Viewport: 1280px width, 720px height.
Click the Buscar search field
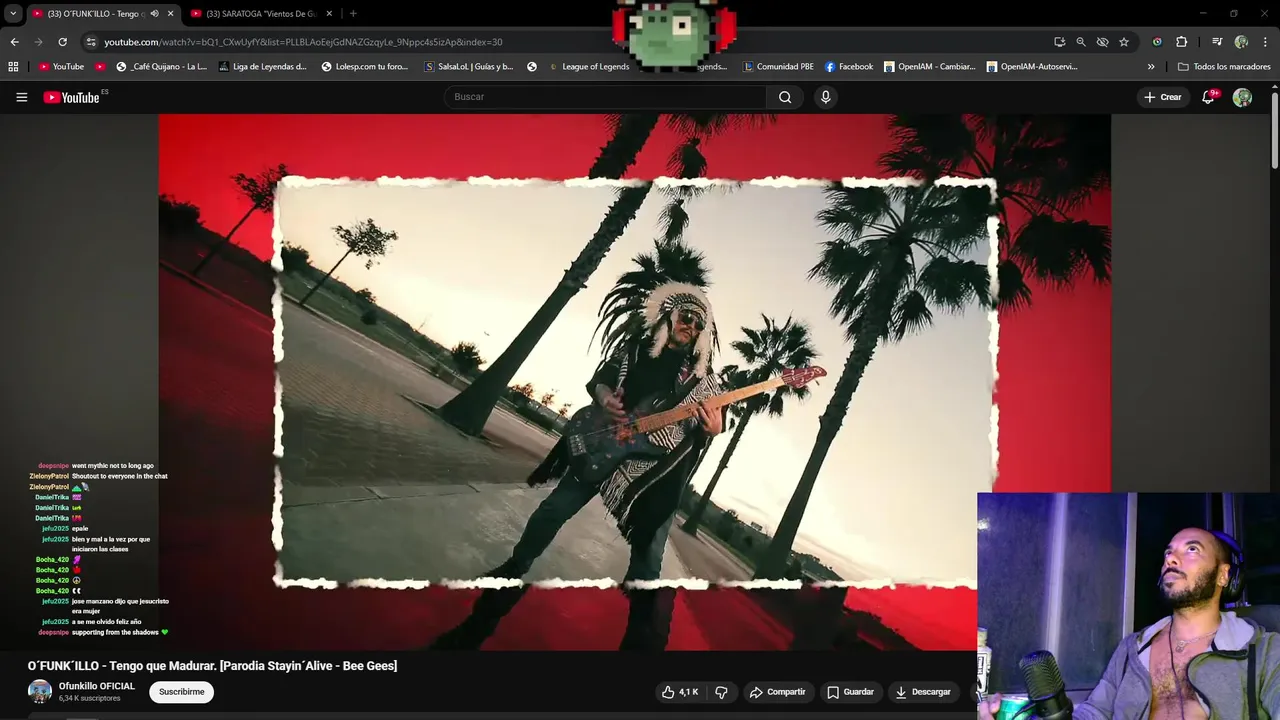pyautogui.click(x=604, y=97)
